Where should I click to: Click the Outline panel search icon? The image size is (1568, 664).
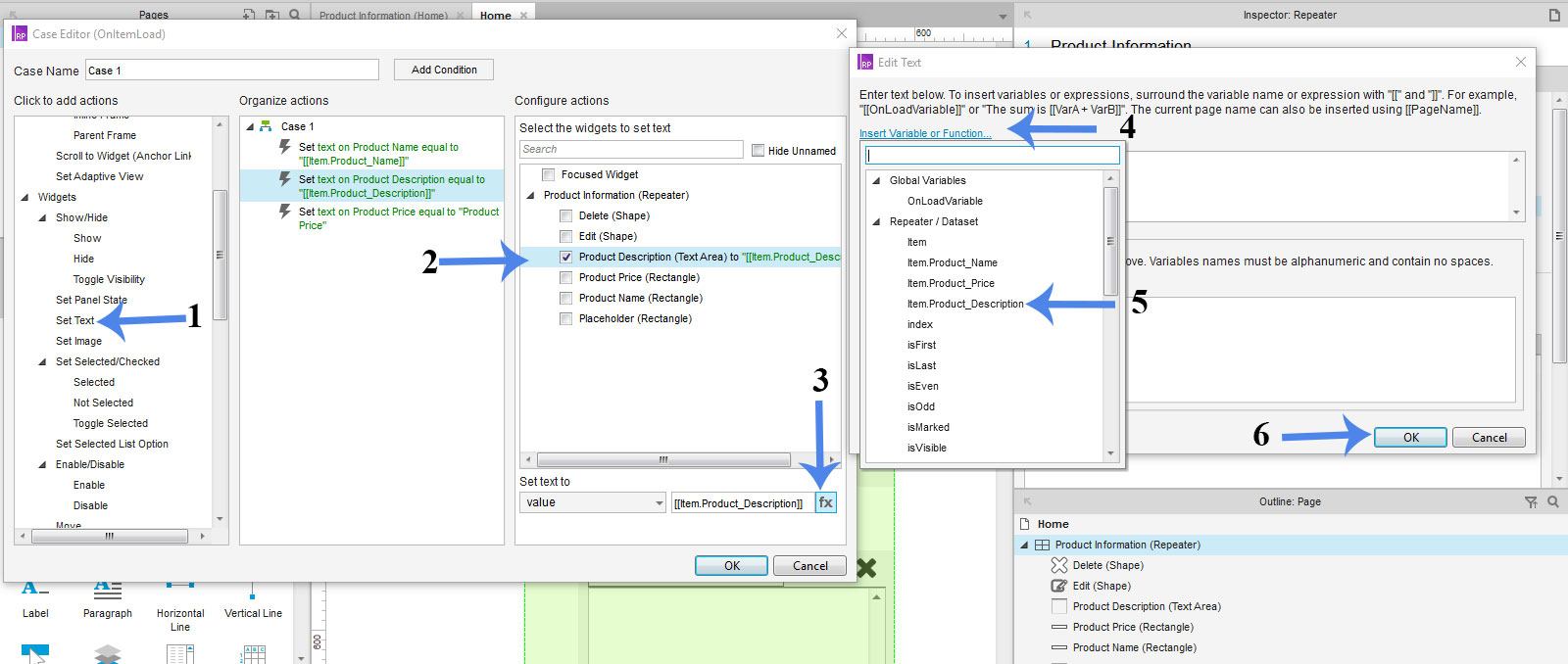[x=1553, y=501]
